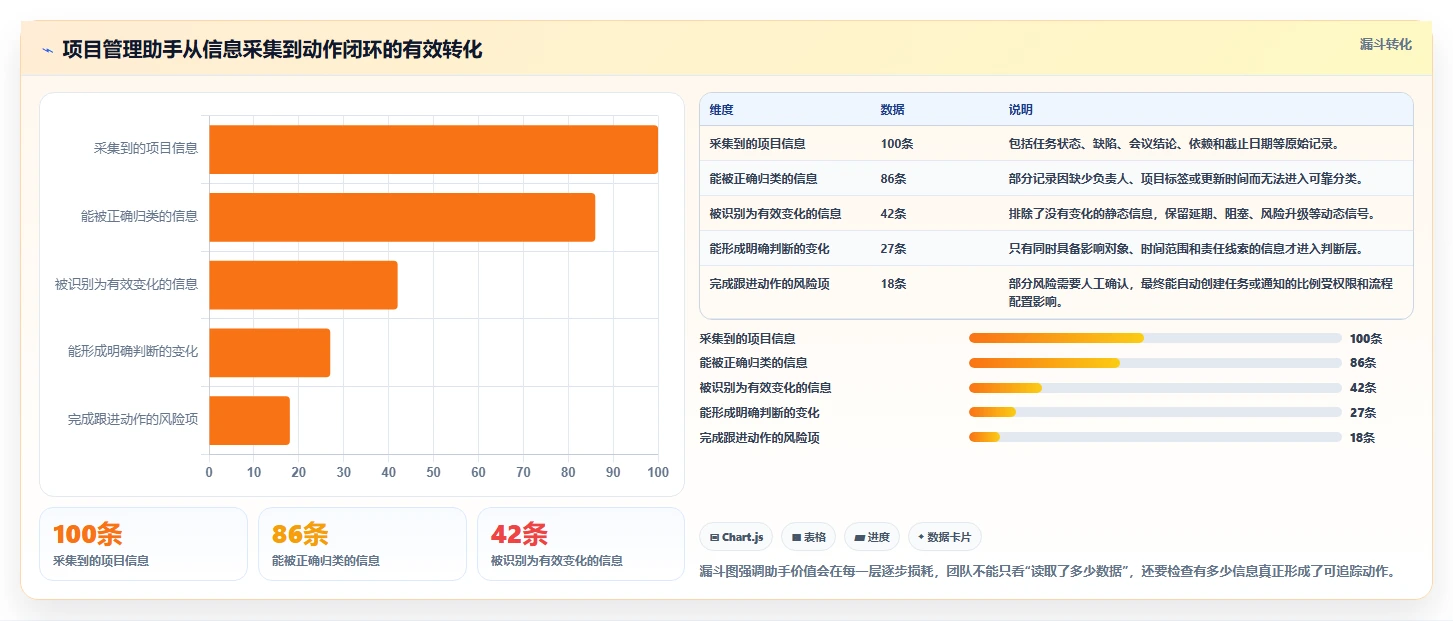This screenshot has width=1453, height=621.
Task: Click the table cell 完成跟进动作的风险项
Action: tap(770, 284)
